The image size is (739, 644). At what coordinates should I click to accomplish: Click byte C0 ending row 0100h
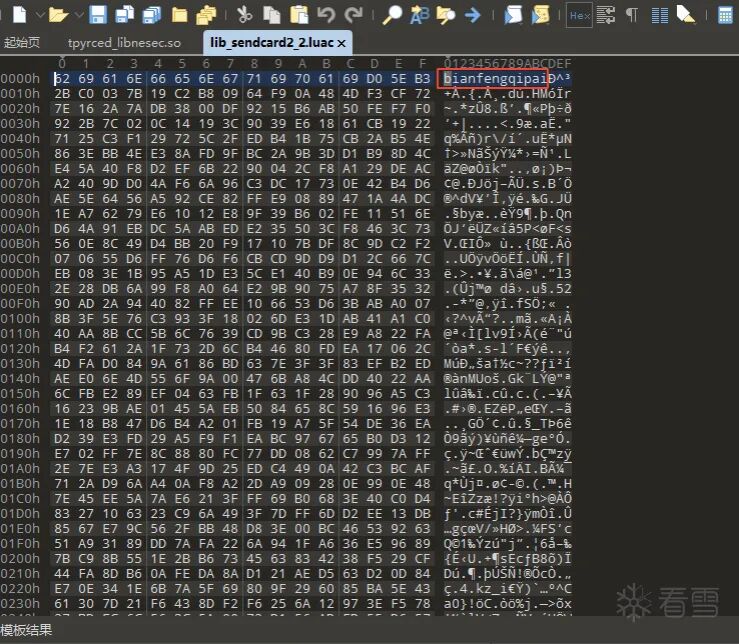422,319
